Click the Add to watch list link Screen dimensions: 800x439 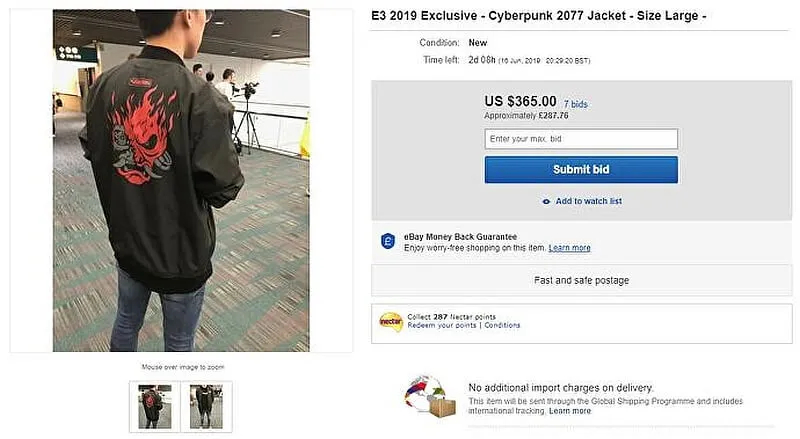click(x=588, y=201)
